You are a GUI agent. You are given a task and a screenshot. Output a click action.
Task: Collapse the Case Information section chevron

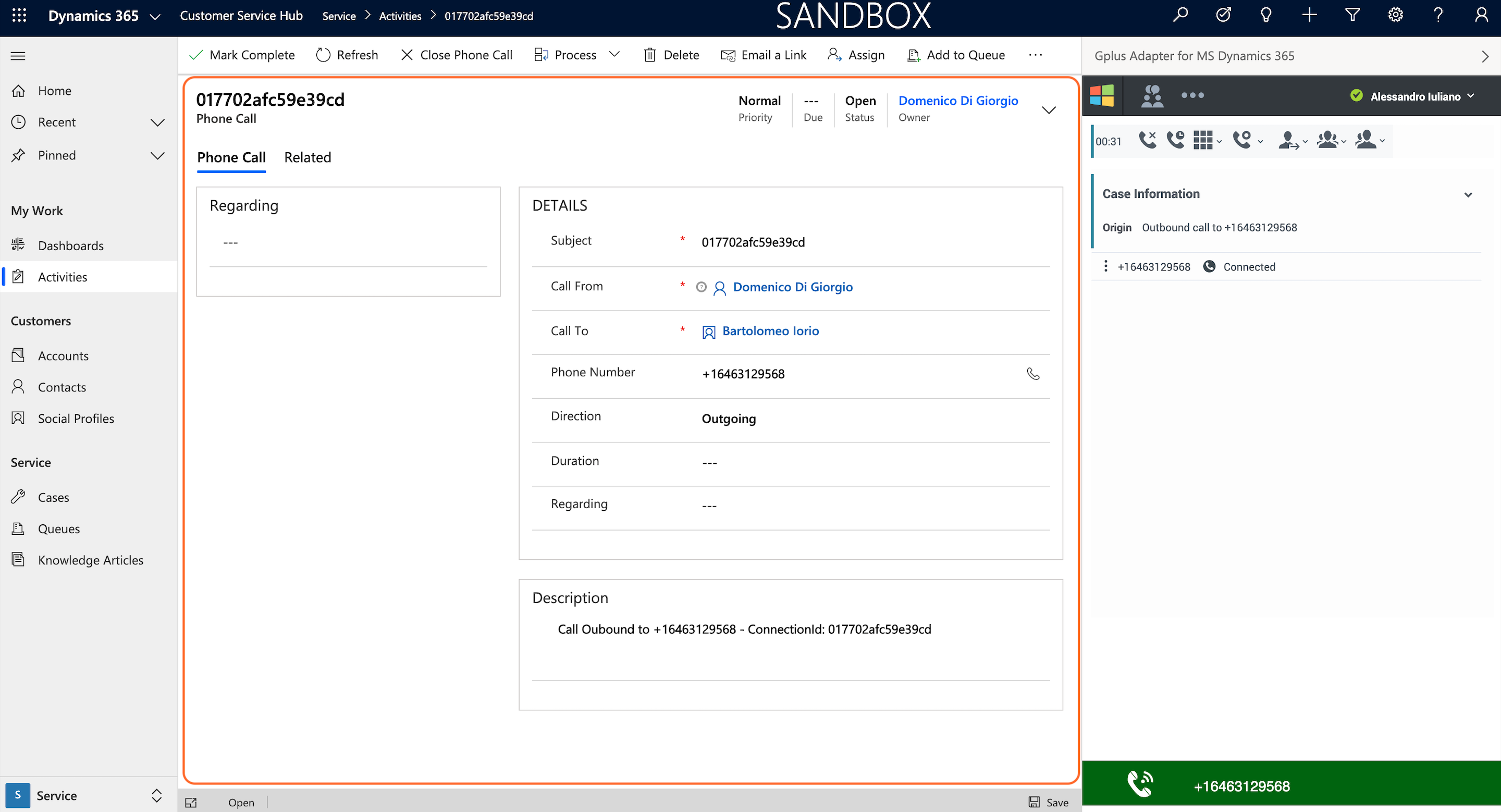pyautogui.click(x=1468, y=194)
